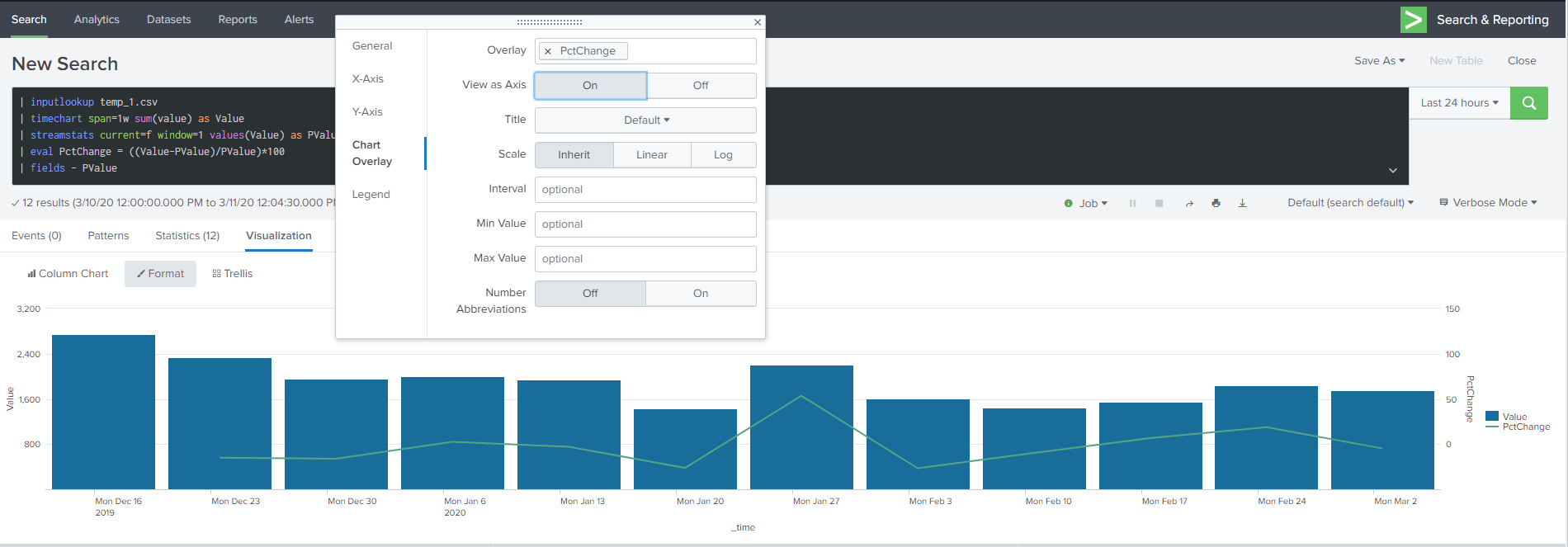Screen dimensions: 1568x547
Task: Click the Mon Jan 27 column bar
Action: [801, 427]
